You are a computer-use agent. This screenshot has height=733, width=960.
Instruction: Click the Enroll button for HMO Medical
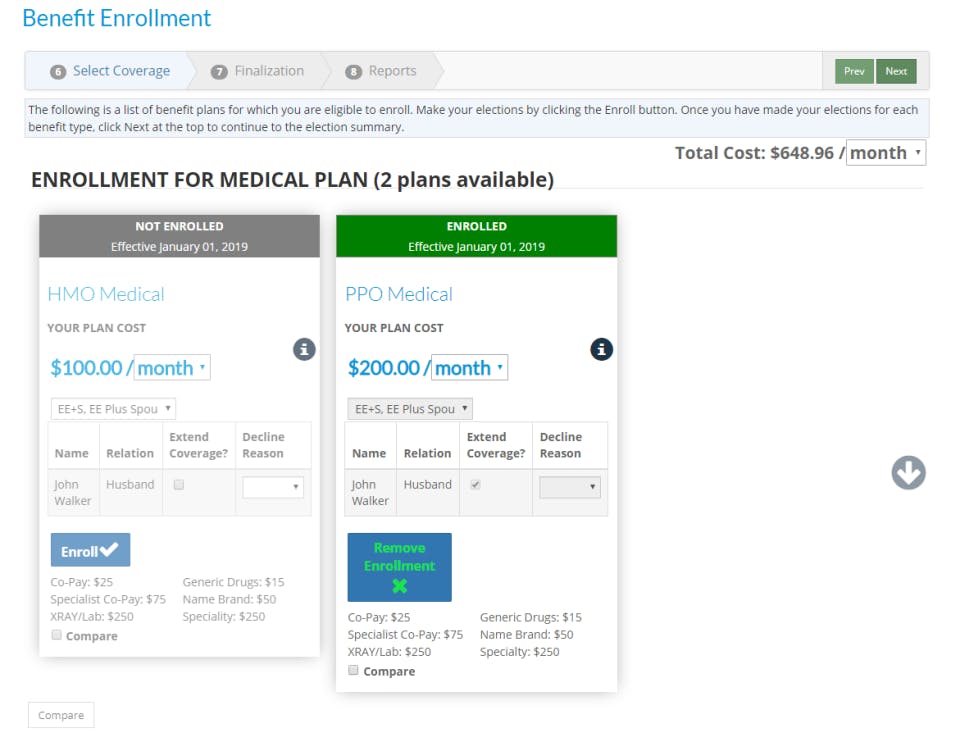(x=90, y=550)
